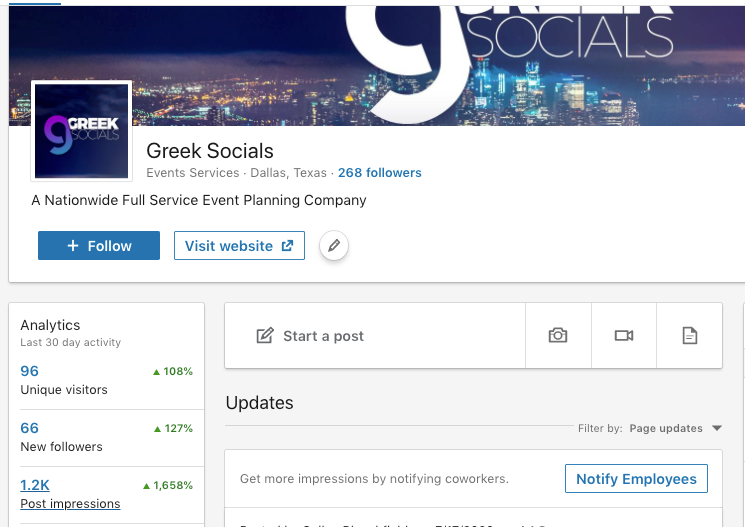
Task: Click the Analytics heading
Action: tap(50, 325)
